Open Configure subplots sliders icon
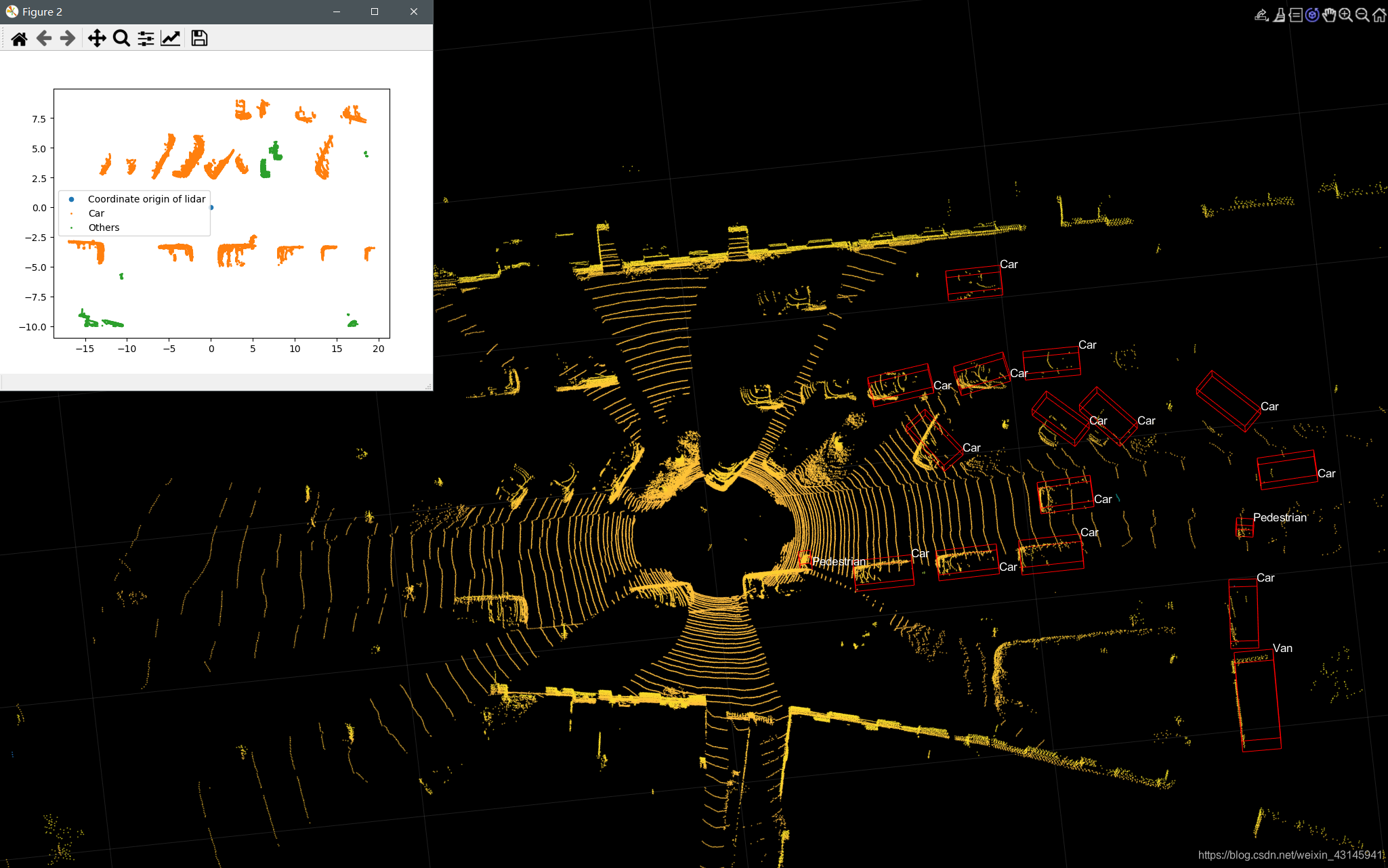 coord(146,39)
